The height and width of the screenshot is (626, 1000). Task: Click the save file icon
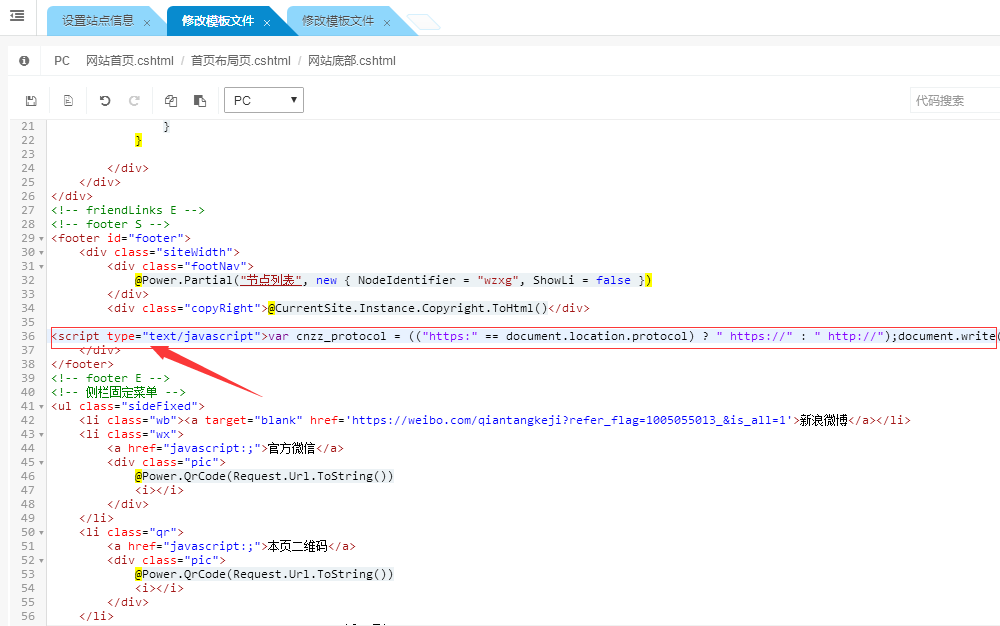[31, 101]
